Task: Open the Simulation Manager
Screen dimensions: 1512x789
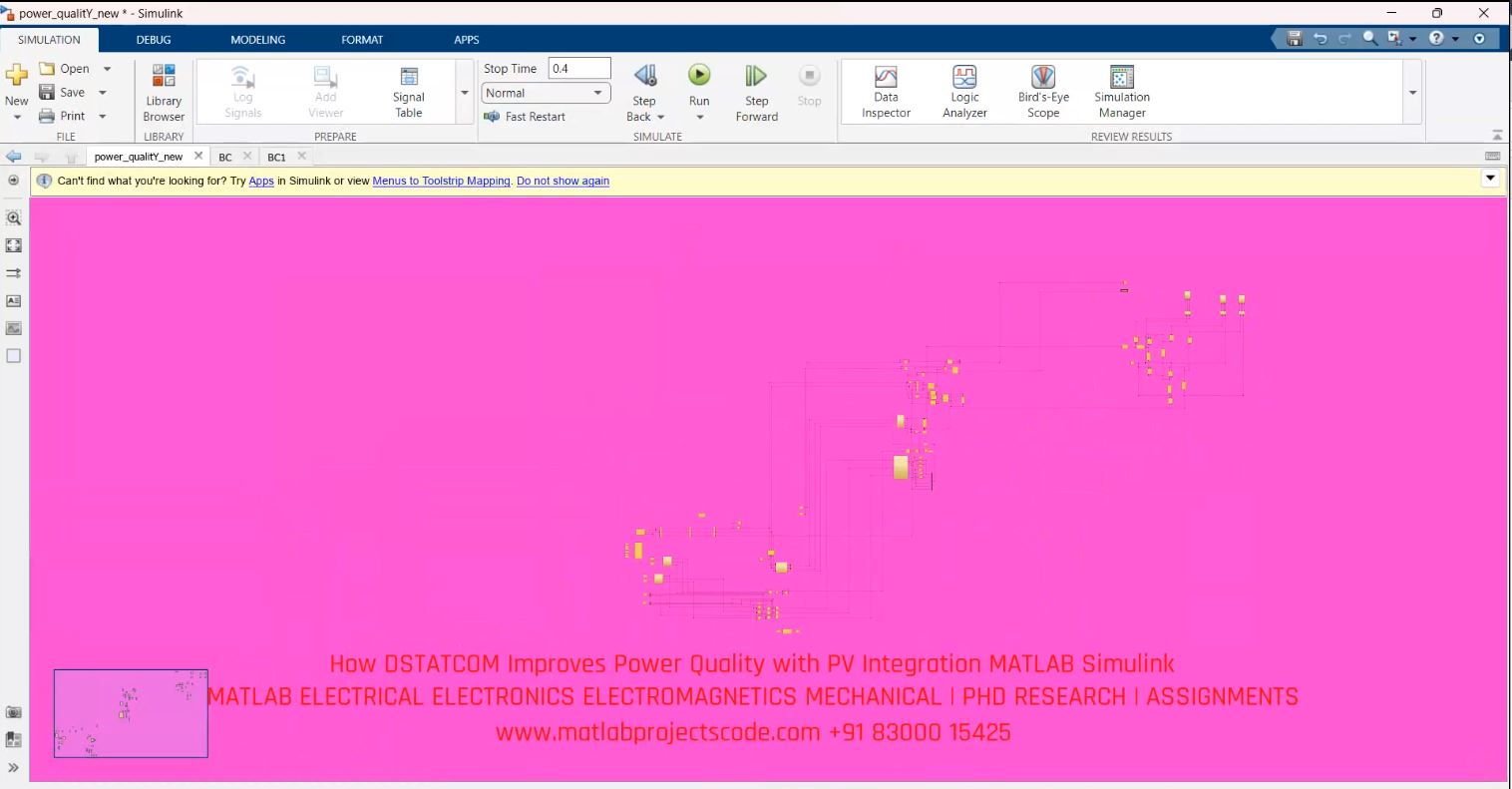Action: pos(1122,93)
